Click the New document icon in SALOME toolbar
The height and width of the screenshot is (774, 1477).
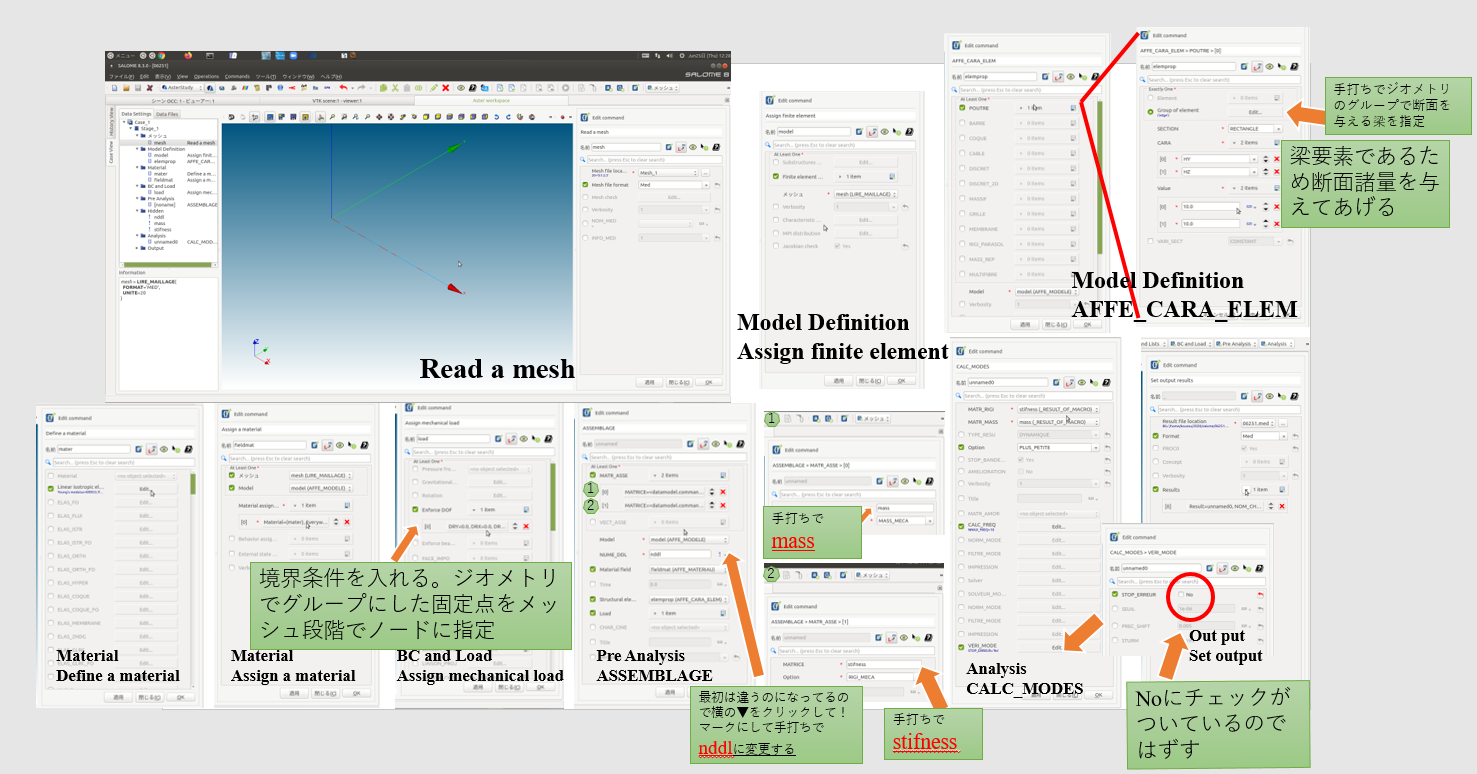pos(114,88)
